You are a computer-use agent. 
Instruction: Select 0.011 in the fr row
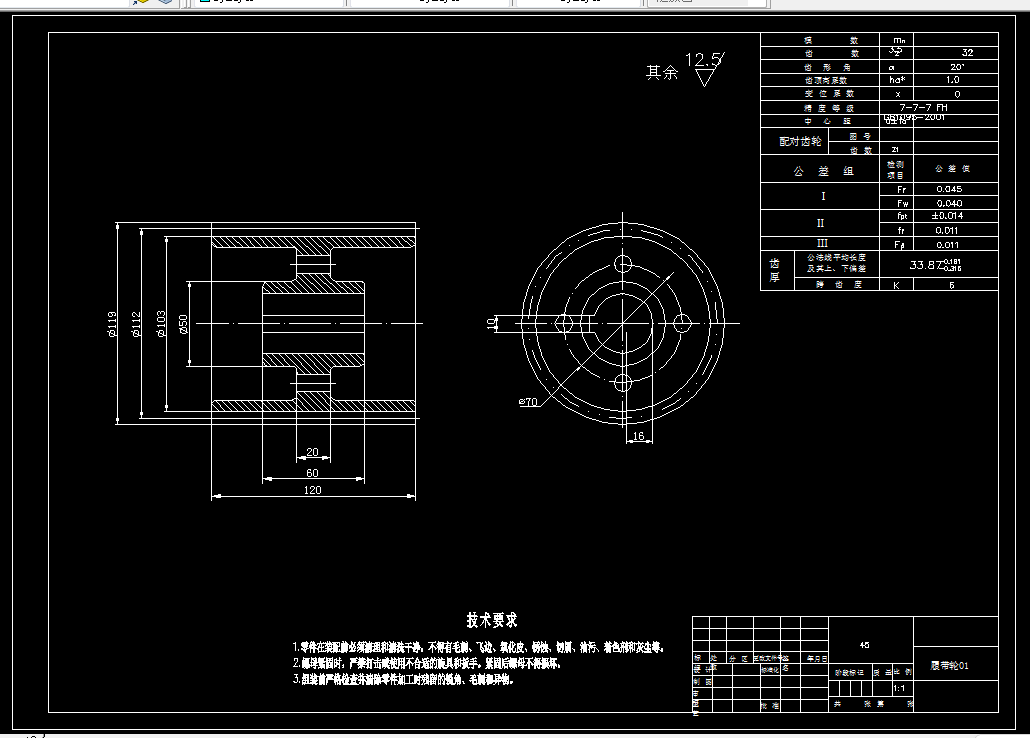point(947,231)
